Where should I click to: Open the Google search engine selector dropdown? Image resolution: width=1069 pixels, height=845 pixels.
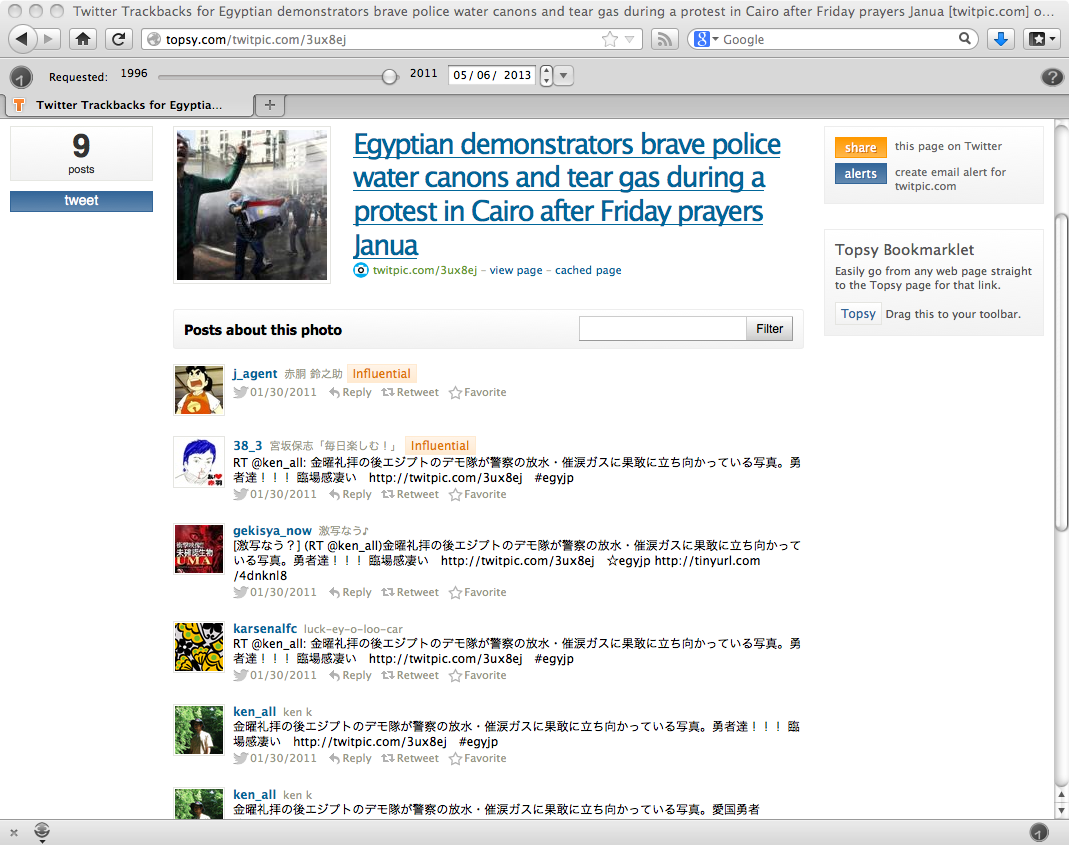(x=706, y=40)
